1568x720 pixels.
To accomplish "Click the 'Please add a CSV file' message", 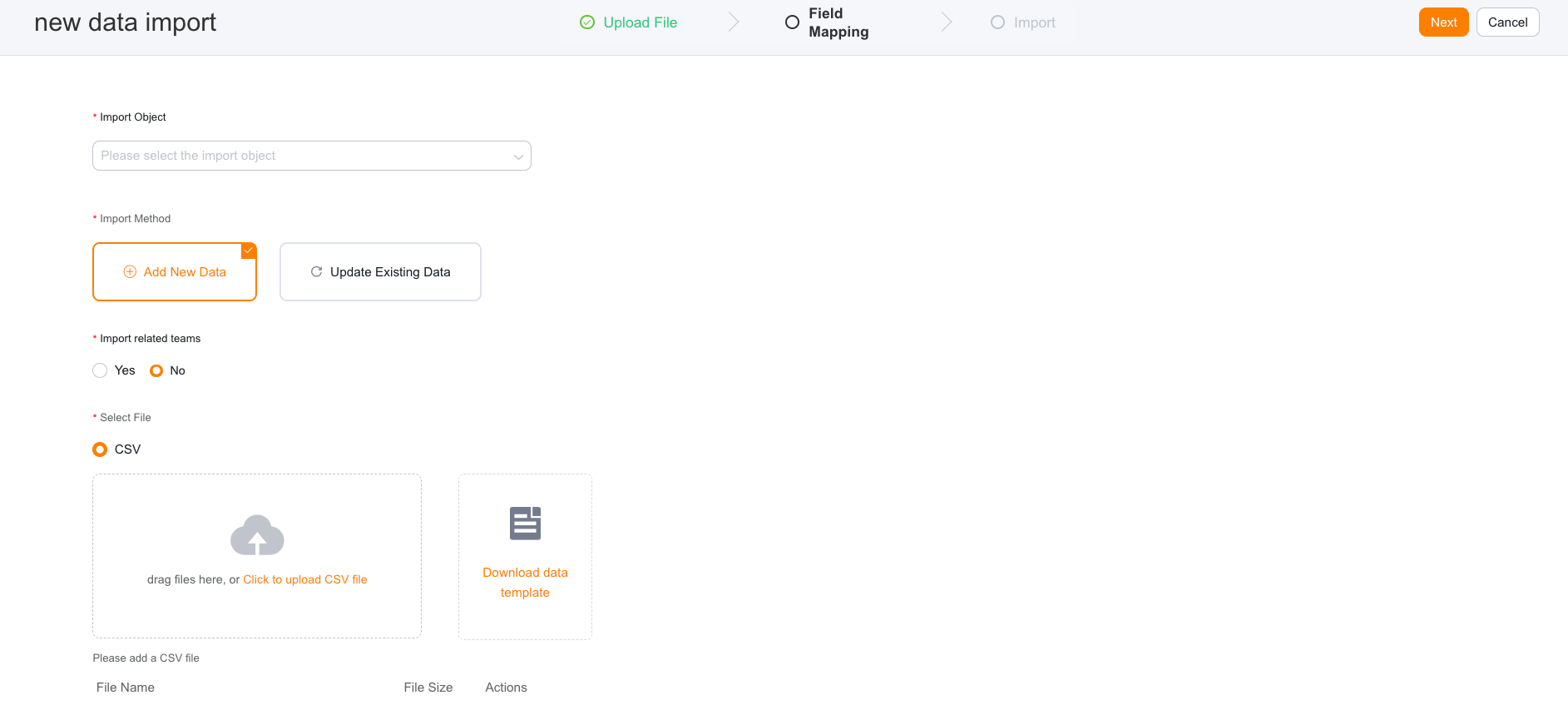I will pyautogui.click(x=146, y=658).
